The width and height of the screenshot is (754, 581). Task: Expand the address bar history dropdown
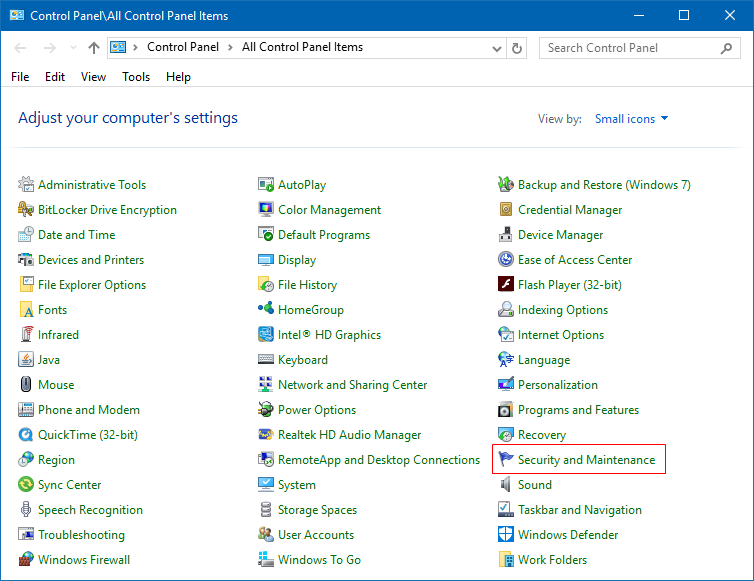(497, 48)
